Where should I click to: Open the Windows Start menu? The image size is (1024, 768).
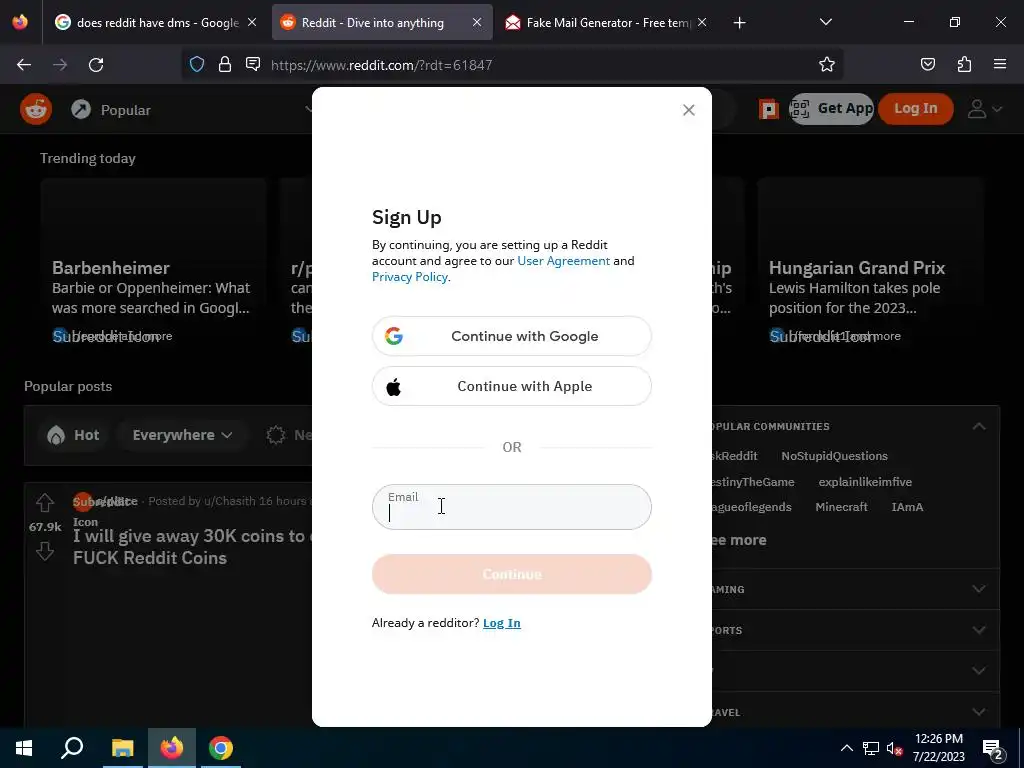(x=24, y=748)
